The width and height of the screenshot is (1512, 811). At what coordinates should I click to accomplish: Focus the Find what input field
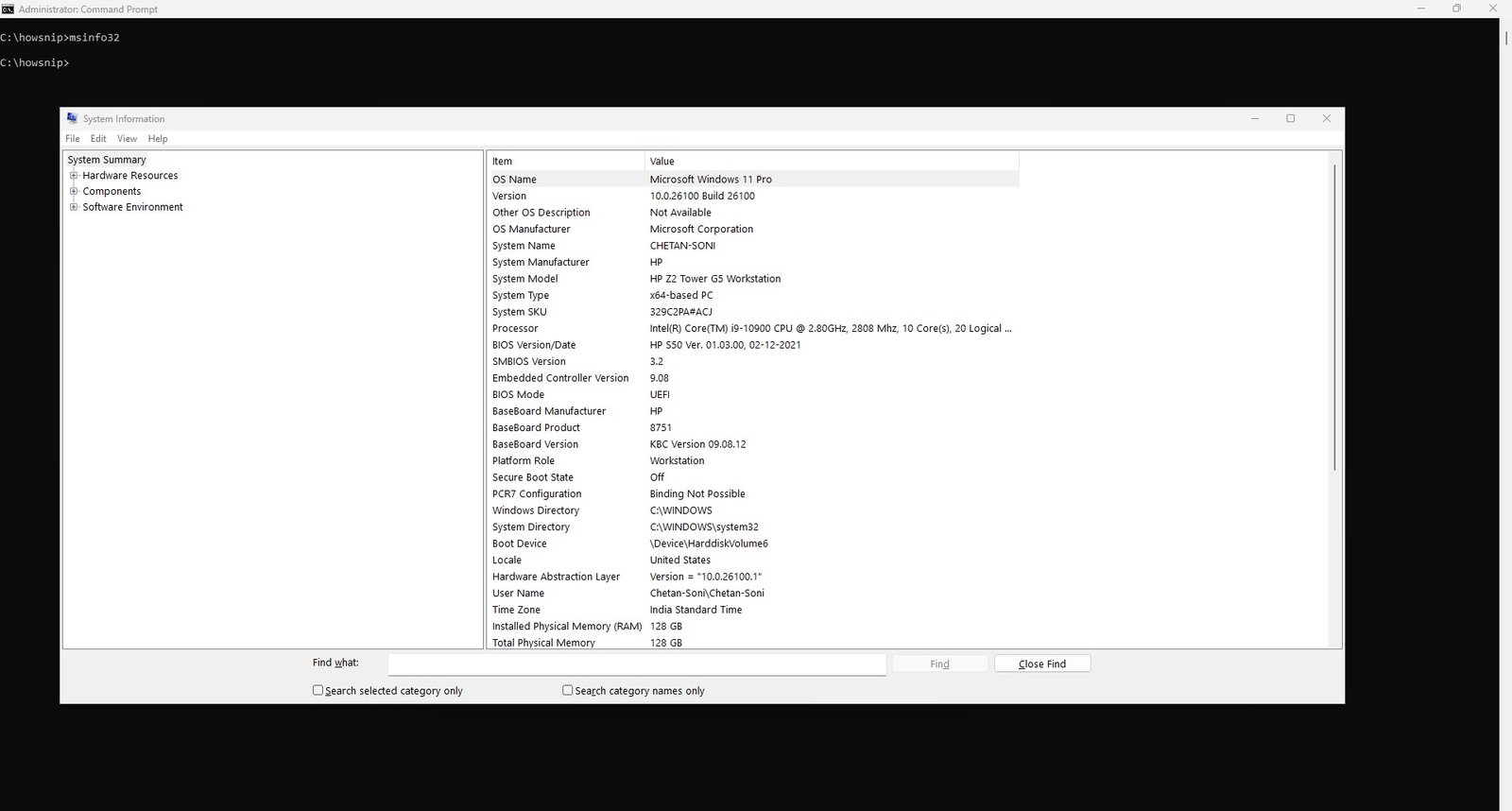pos(637,664)
